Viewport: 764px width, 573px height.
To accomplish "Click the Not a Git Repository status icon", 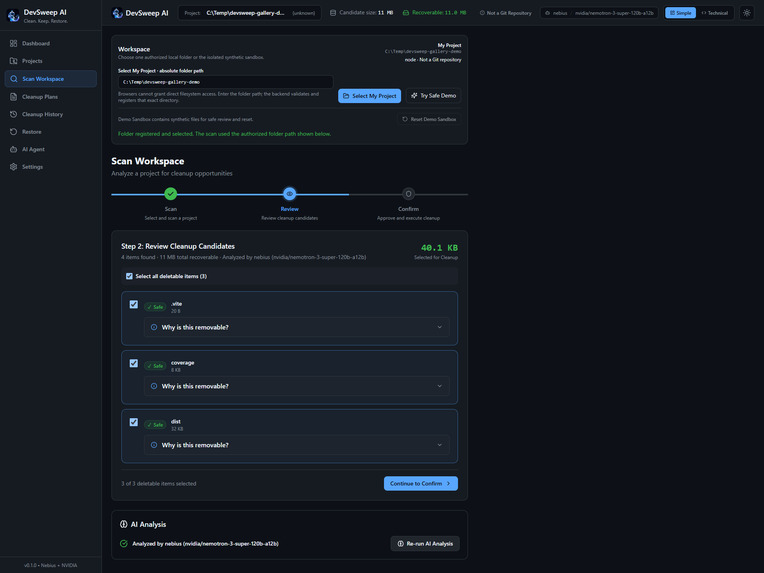I will 482,13.
